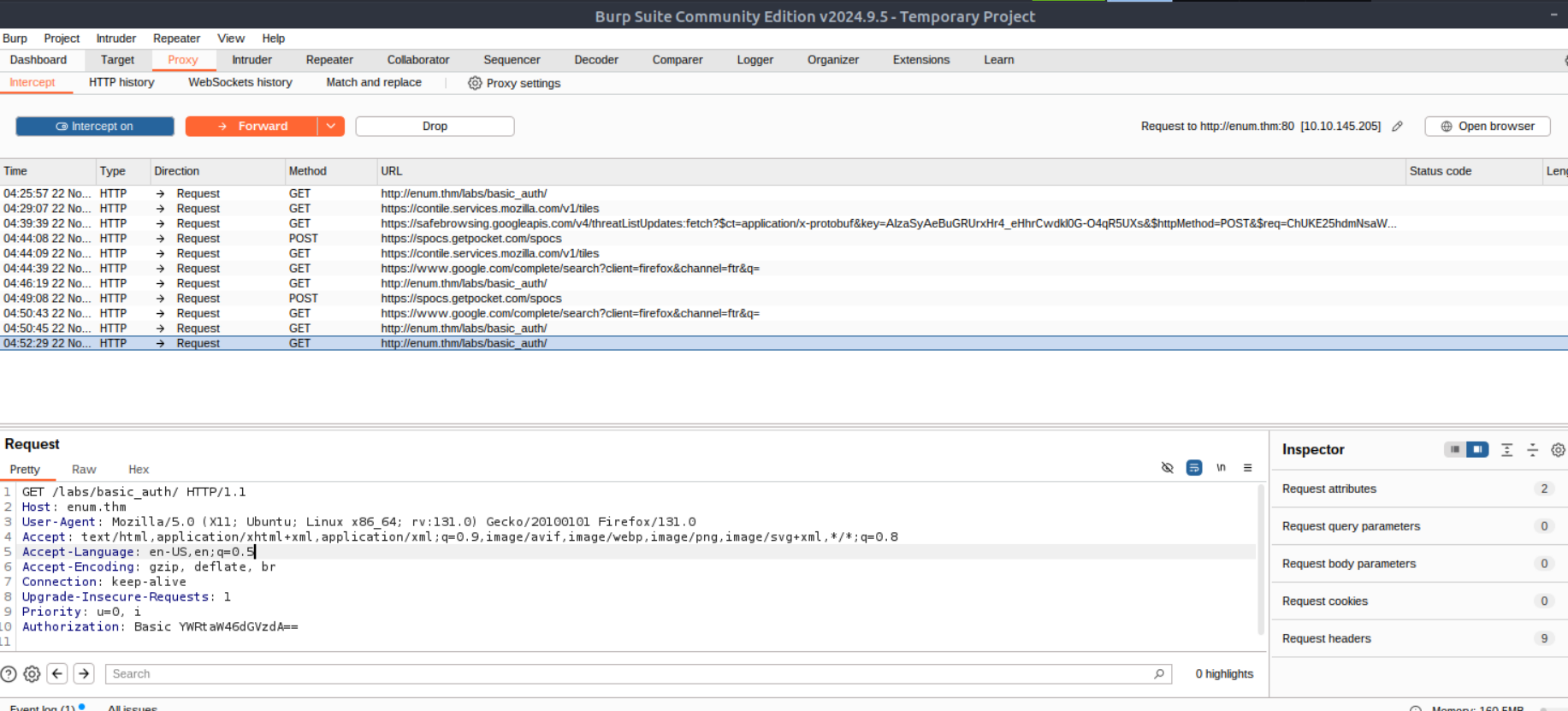1568x711 pixels.
Task: Click the collapse all Inspector sections icon
Action: click(x=1532, y=450)
